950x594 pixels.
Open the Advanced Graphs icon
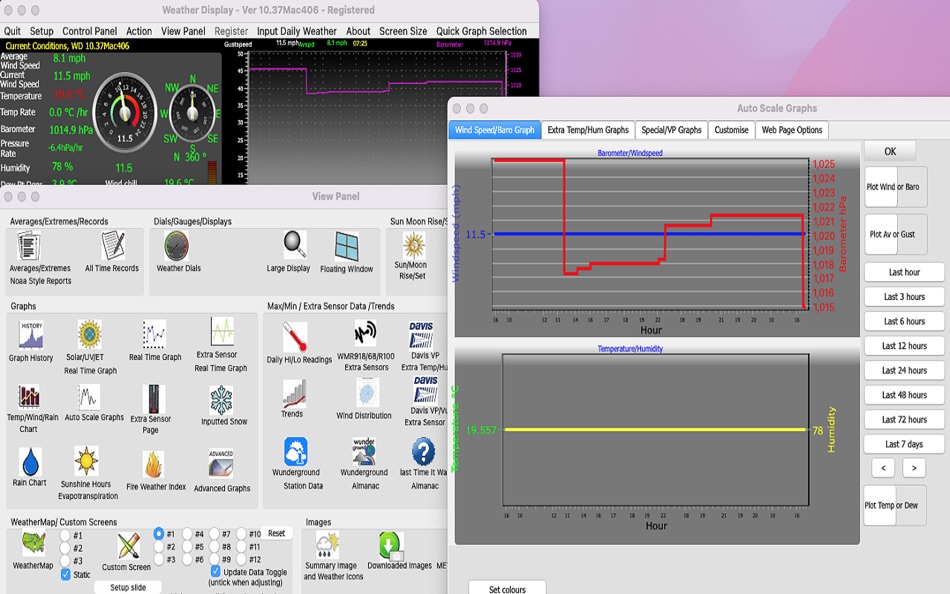pyautogui.click(x=221, y=464)
